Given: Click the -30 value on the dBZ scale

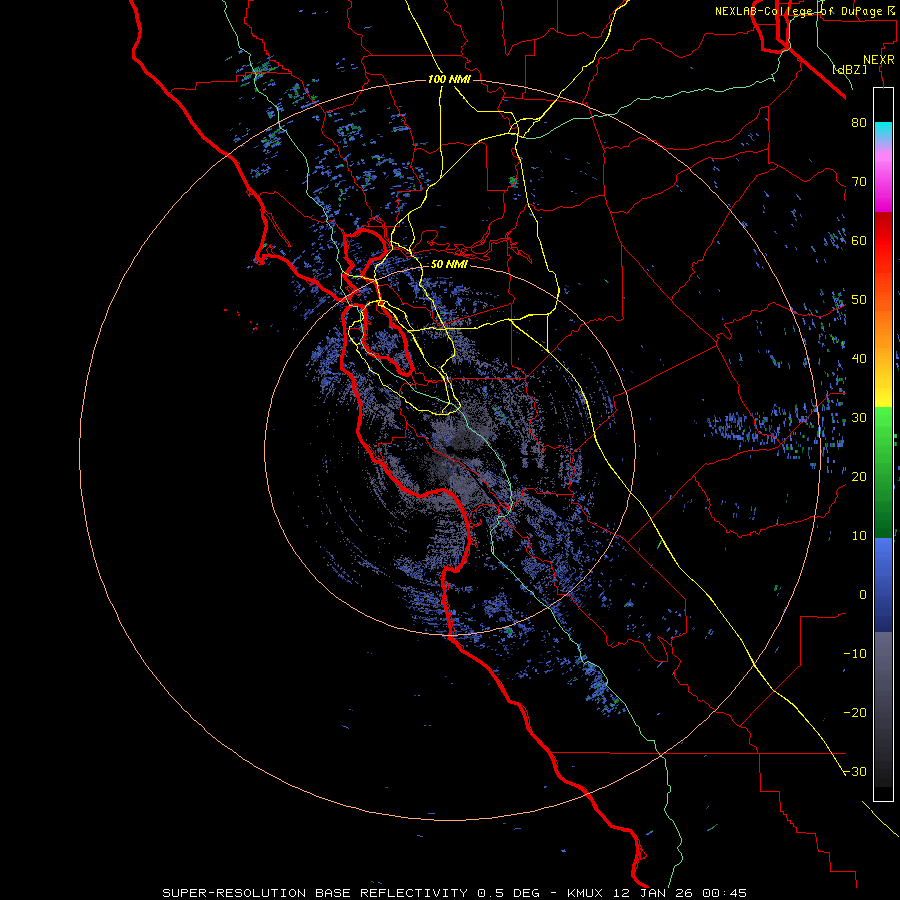Looking at the screenshot, I should click(855, 771).
